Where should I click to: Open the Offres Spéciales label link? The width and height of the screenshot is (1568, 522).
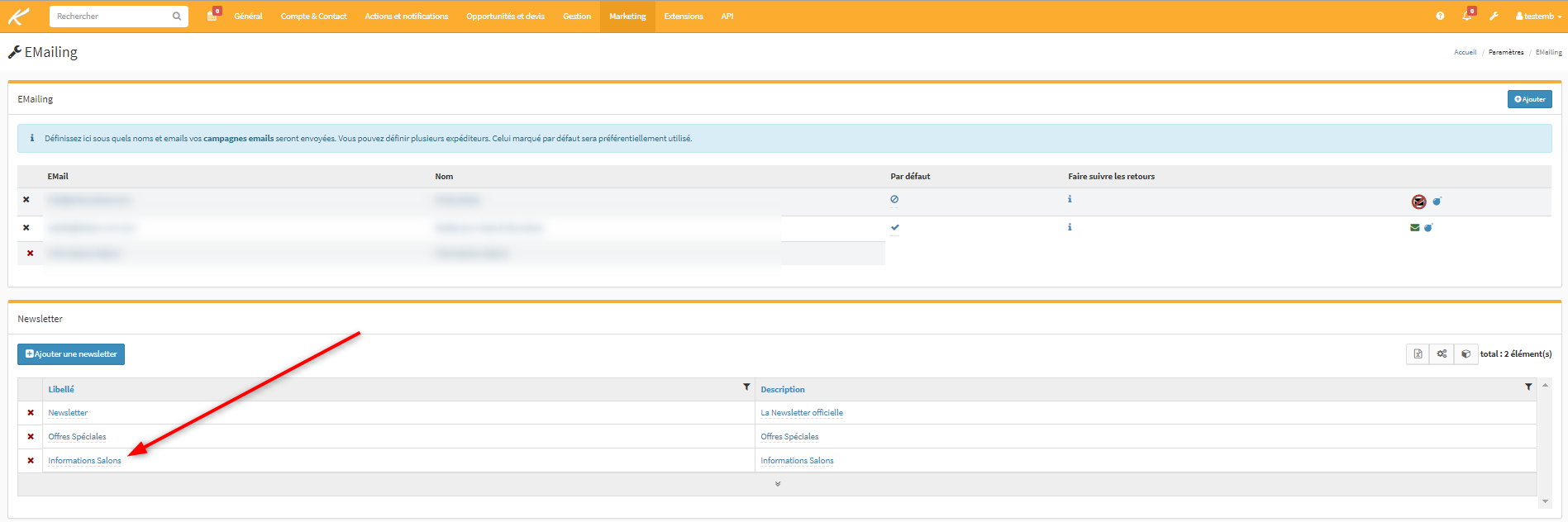pos(77,437)
